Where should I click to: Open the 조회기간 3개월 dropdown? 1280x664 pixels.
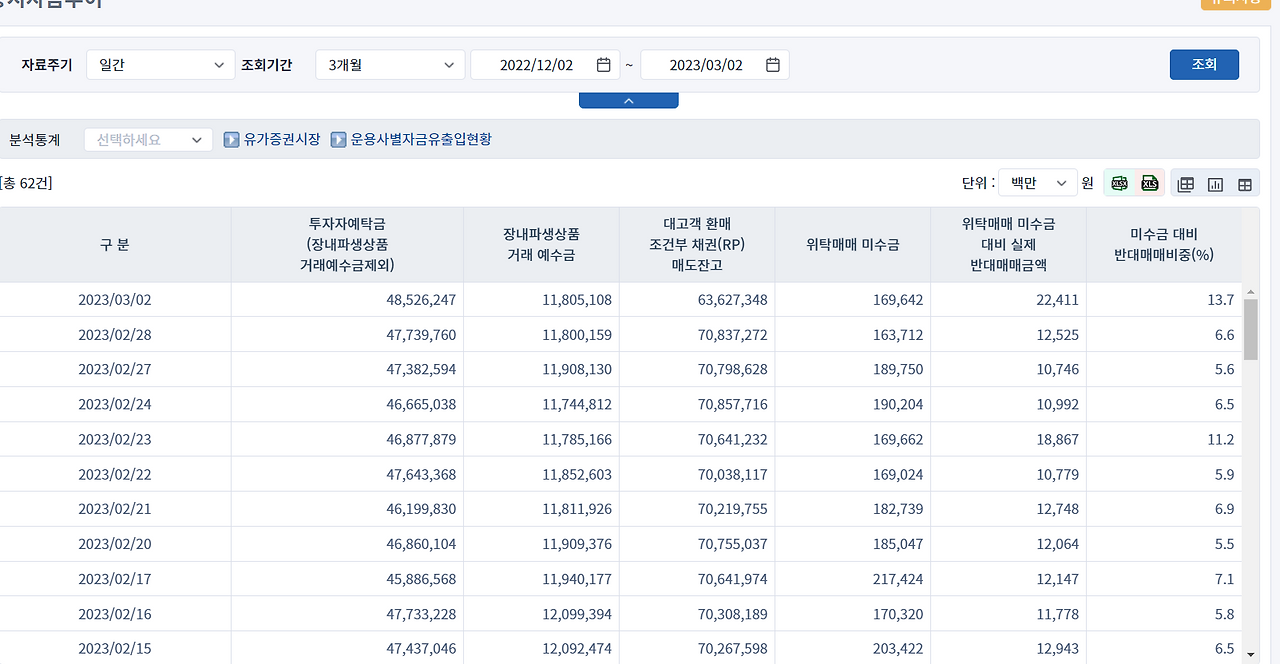point(390,65)
